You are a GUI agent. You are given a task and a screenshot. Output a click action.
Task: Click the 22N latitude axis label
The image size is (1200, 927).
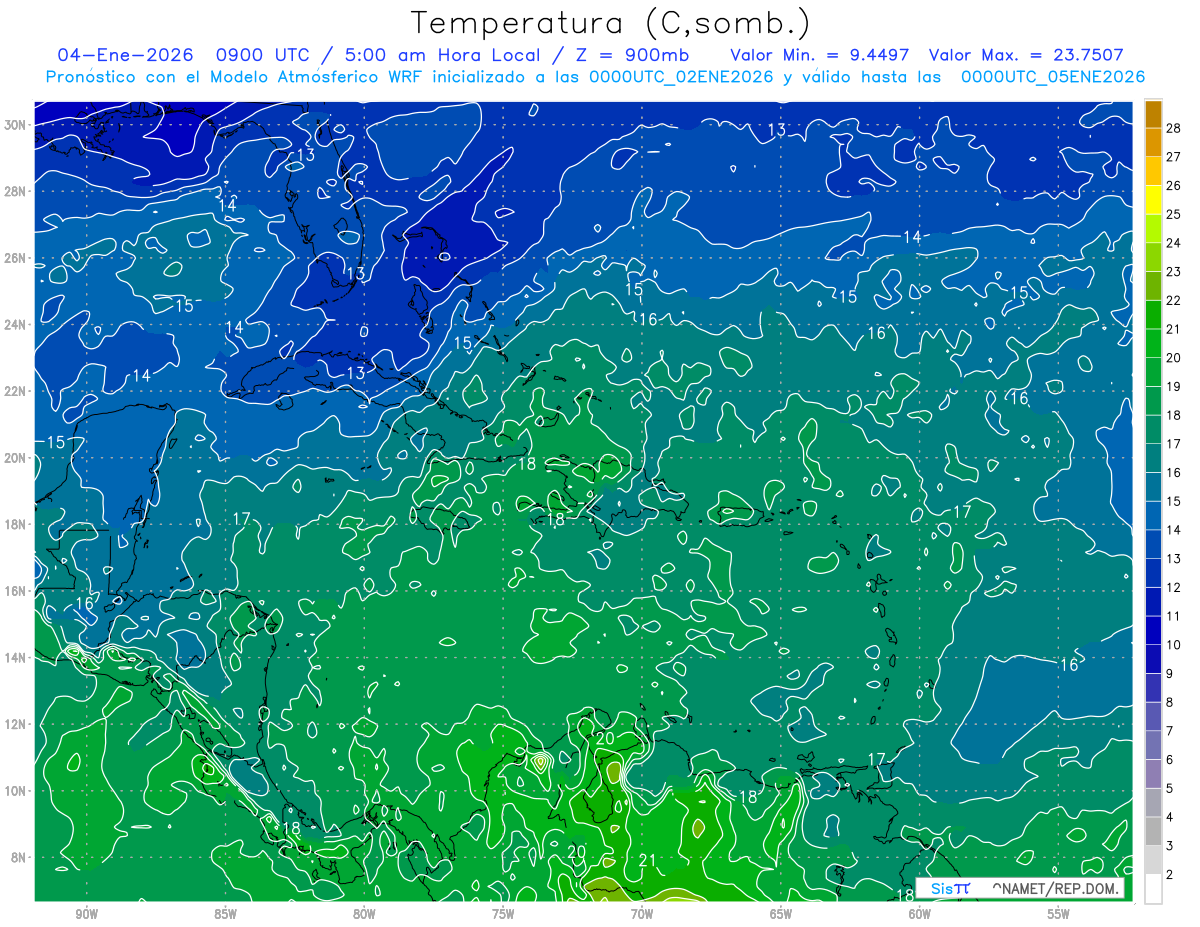pyautogui.click(x=15, y=391)
